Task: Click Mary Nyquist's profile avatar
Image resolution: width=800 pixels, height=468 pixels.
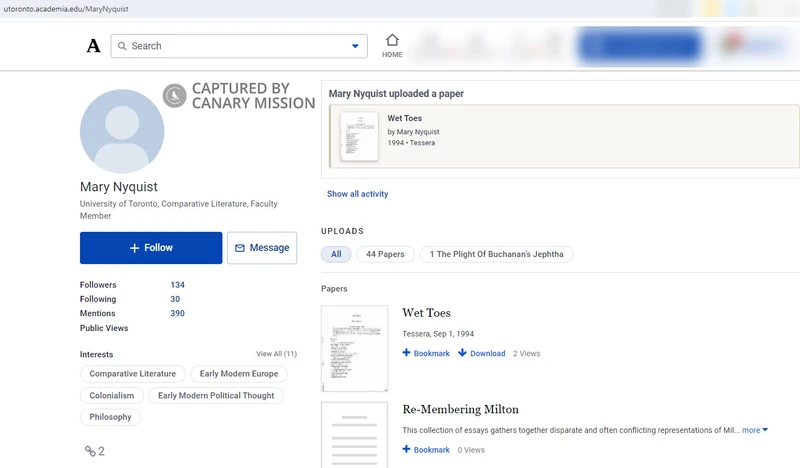Action: (x=122, y=131)
